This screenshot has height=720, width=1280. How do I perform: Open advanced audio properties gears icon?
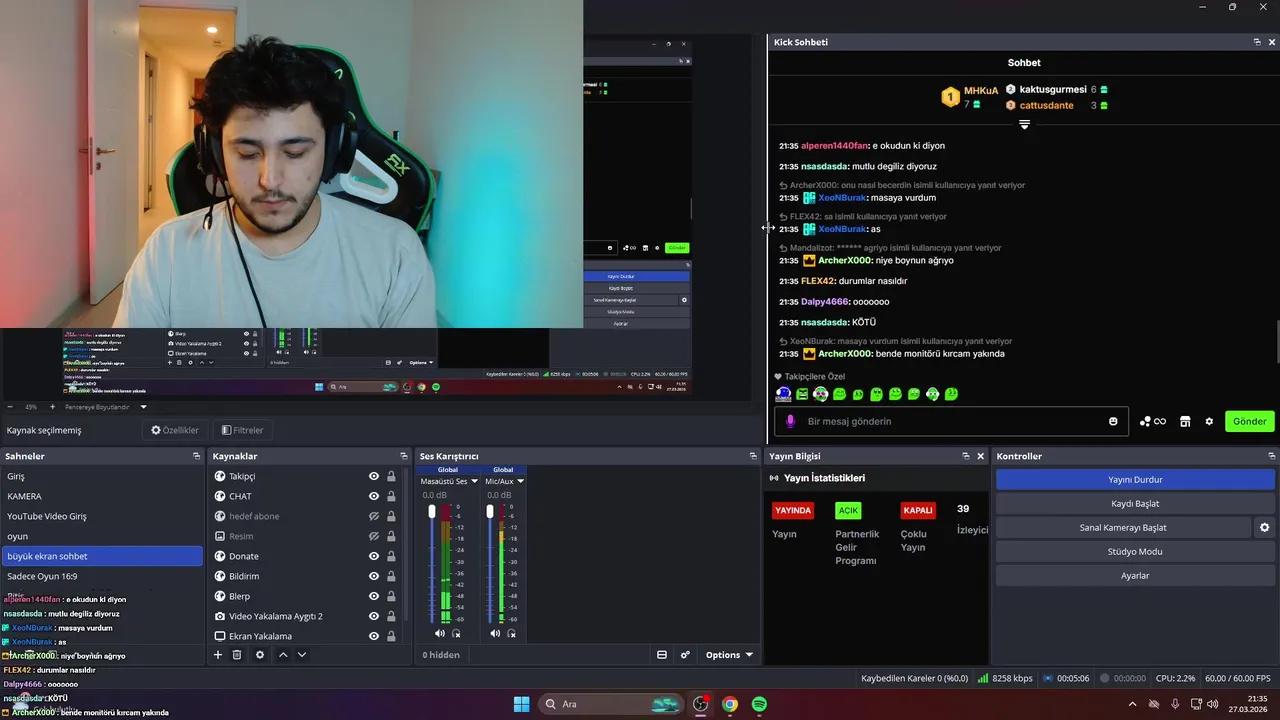[x=685, y=655]
